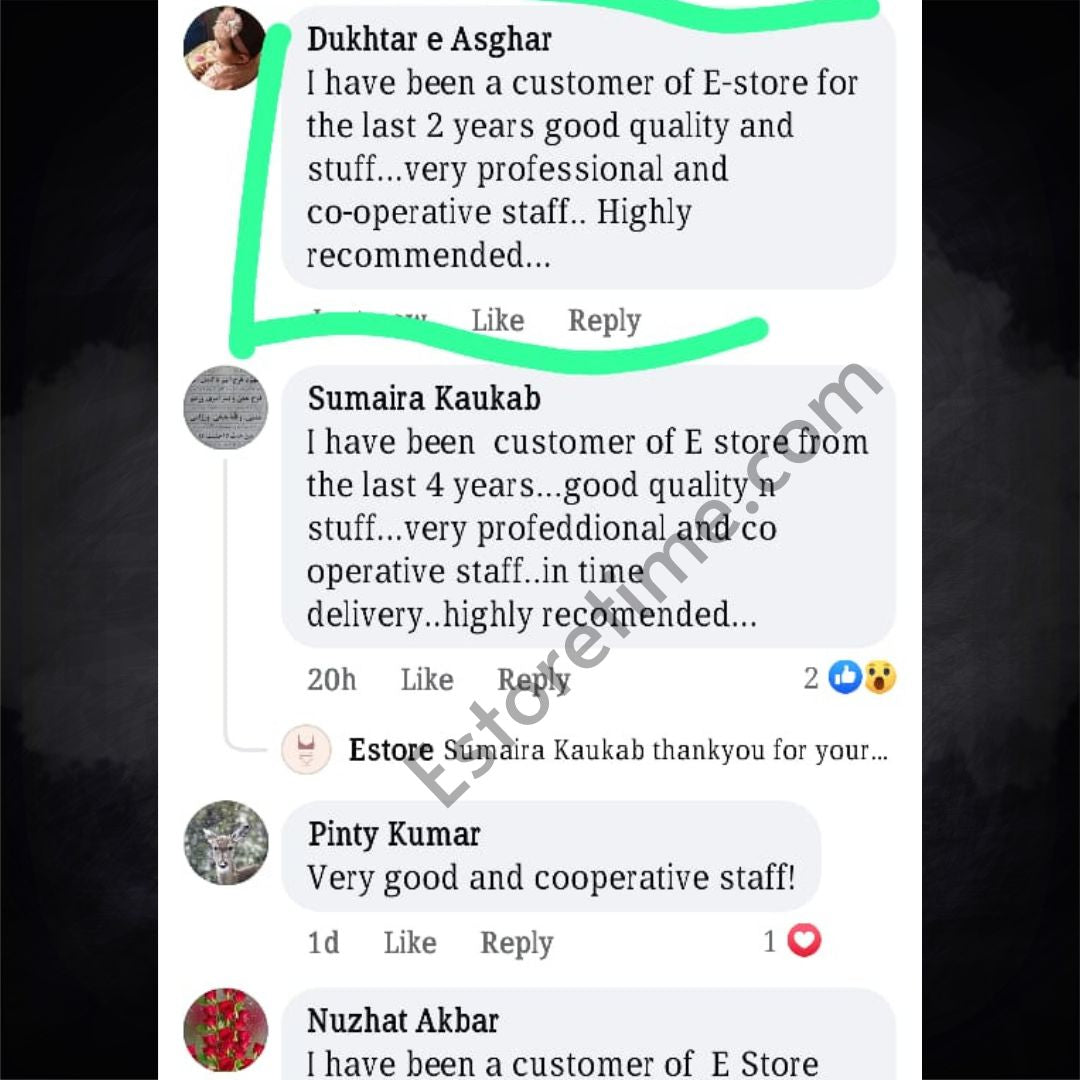Image resolution: width=1080 pixels, height=1080 pixels.
Task: Like Dukhtar e Asghar's comment
Action: click(x=497, y=321)
